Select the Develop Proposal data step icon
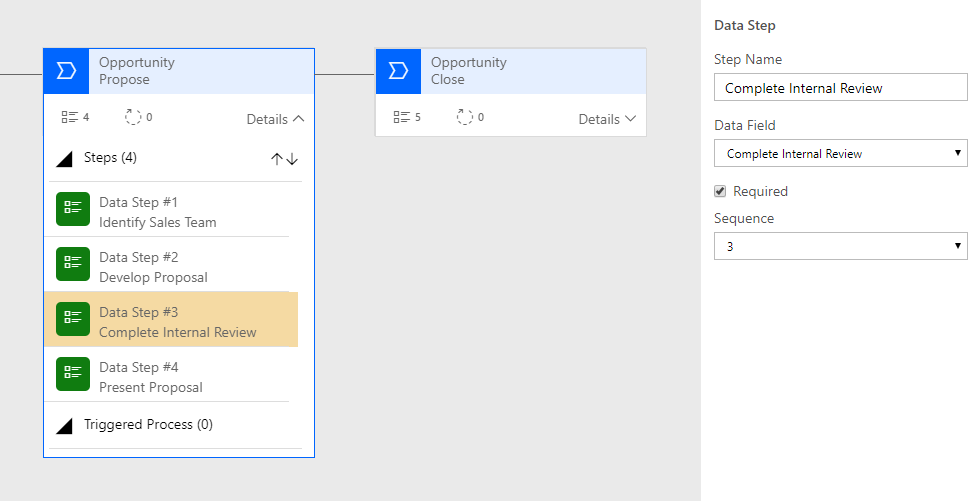979x501 pixels. coord(73,264)
